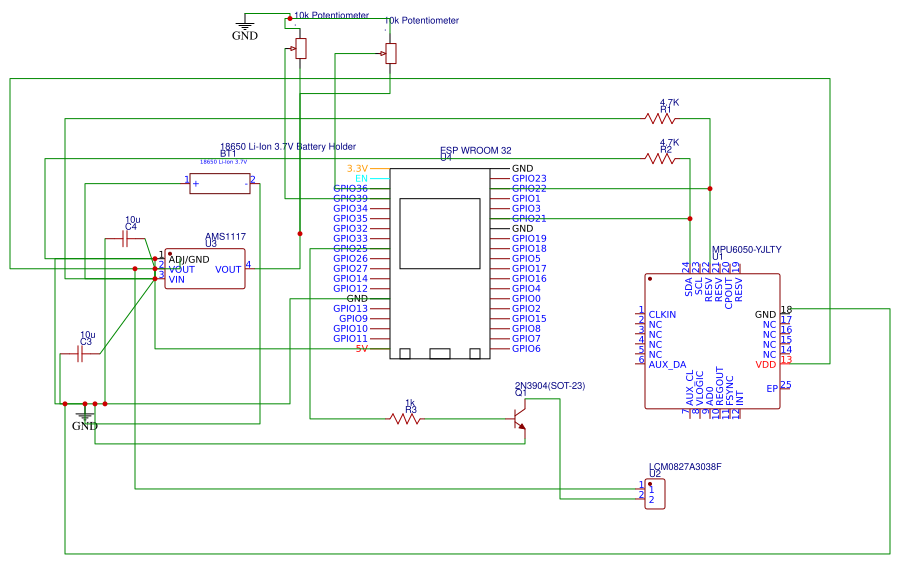Click the GPIO32 pin label
This screenshot has width=900, height=564.
[x=350, y=228]
